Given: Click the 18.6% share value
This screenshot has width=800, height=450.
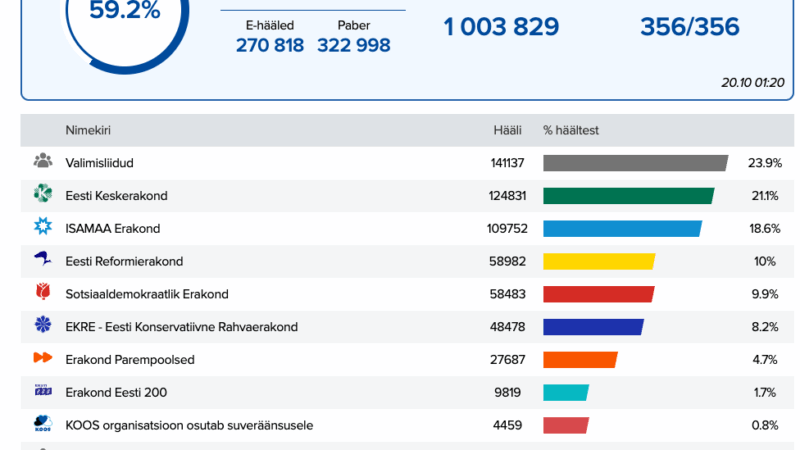Looking at the screenshot, I should tap(765, 229).
